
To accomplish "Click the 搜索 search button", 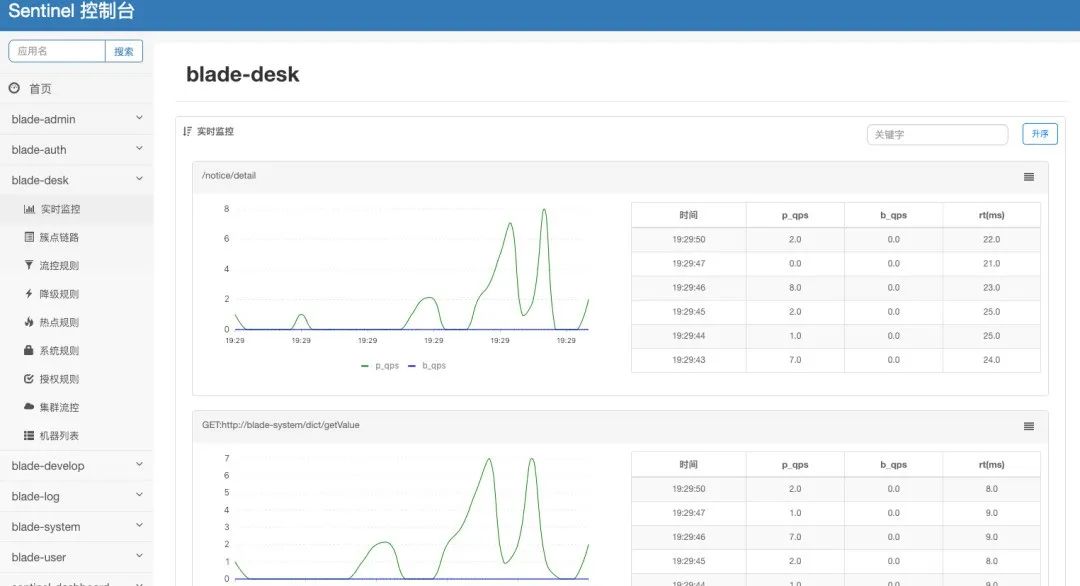I will point(124,51).
